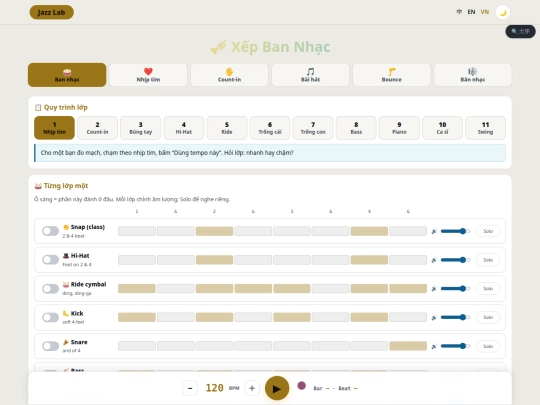
Task: Select step 1 Nhịp tim
Action: tap(54, 128)
